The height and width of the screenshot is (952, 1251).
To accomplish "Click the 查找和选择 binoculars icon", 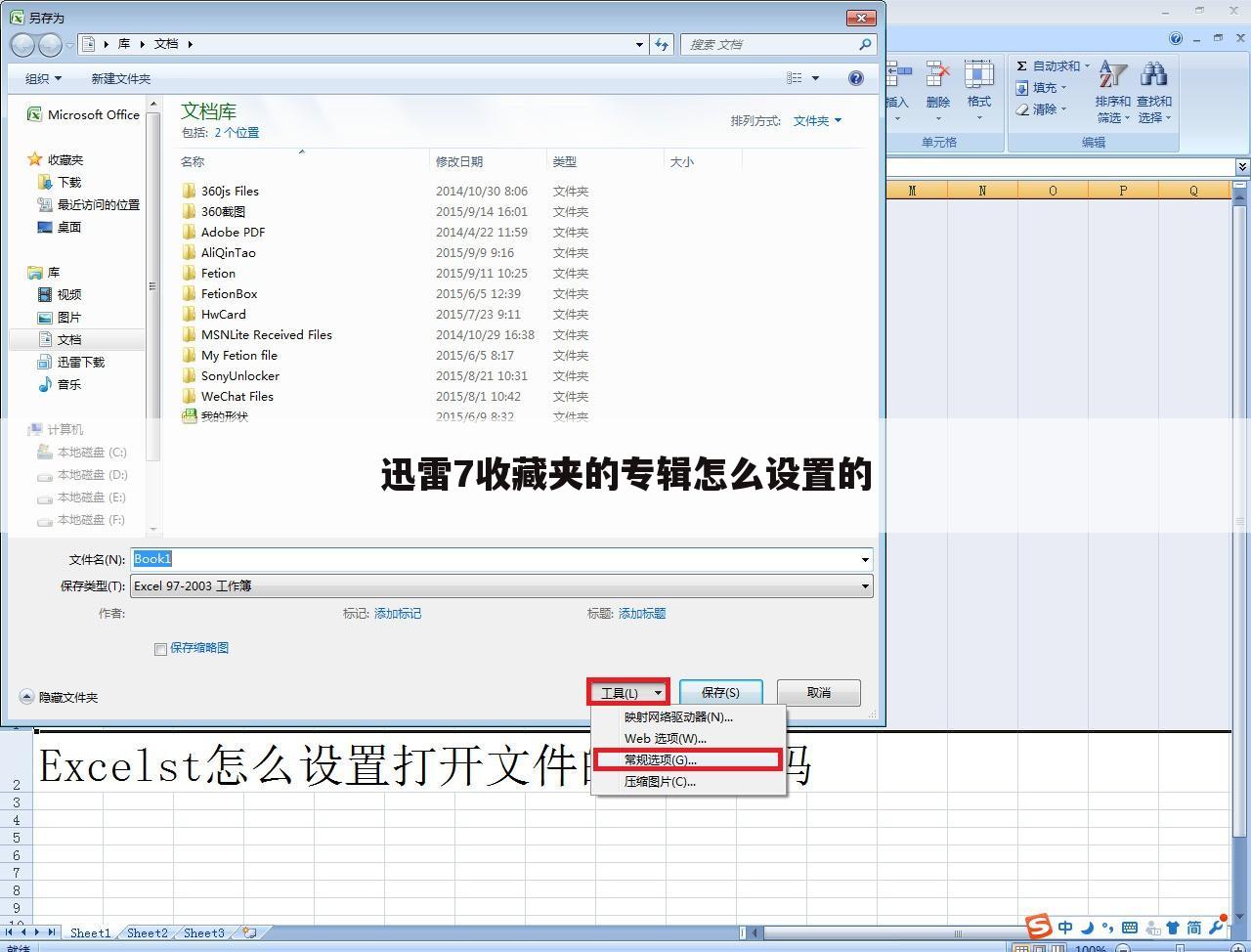I will [1154, 74].
